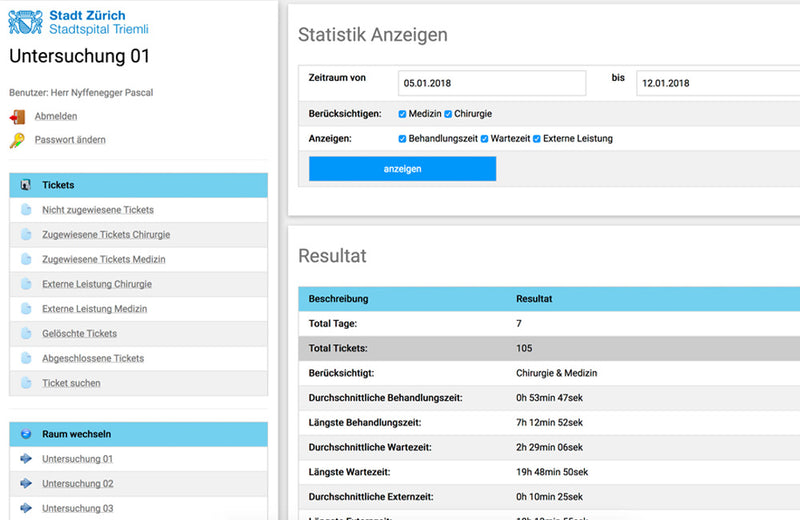Screen dimensions: 800x520
Task: Uncheck the Medizin checkbox
Action: [402, 114]
